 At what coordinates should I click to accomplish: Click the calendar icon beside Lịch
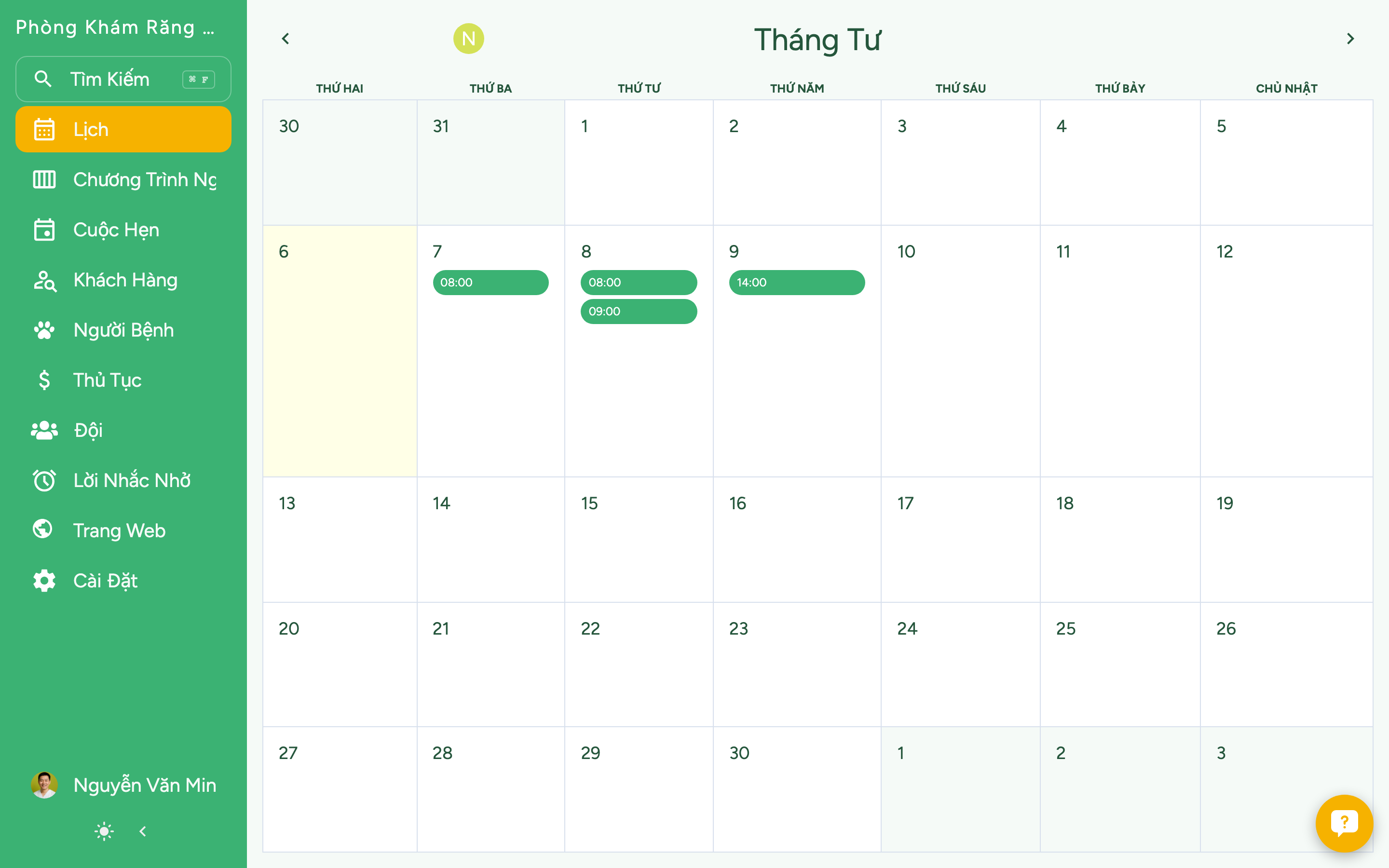44,130
